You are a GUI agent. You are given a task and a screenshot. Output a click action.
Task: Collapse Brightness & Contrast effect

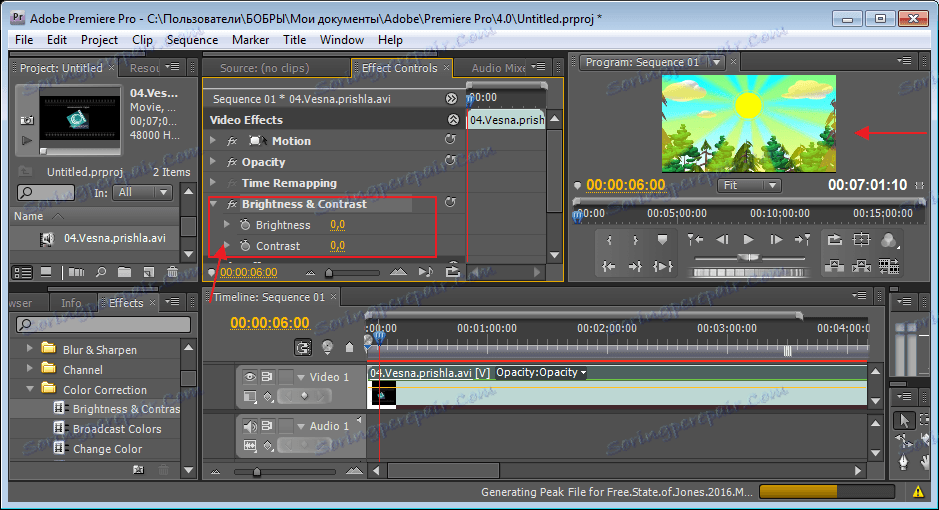point(213,204)
